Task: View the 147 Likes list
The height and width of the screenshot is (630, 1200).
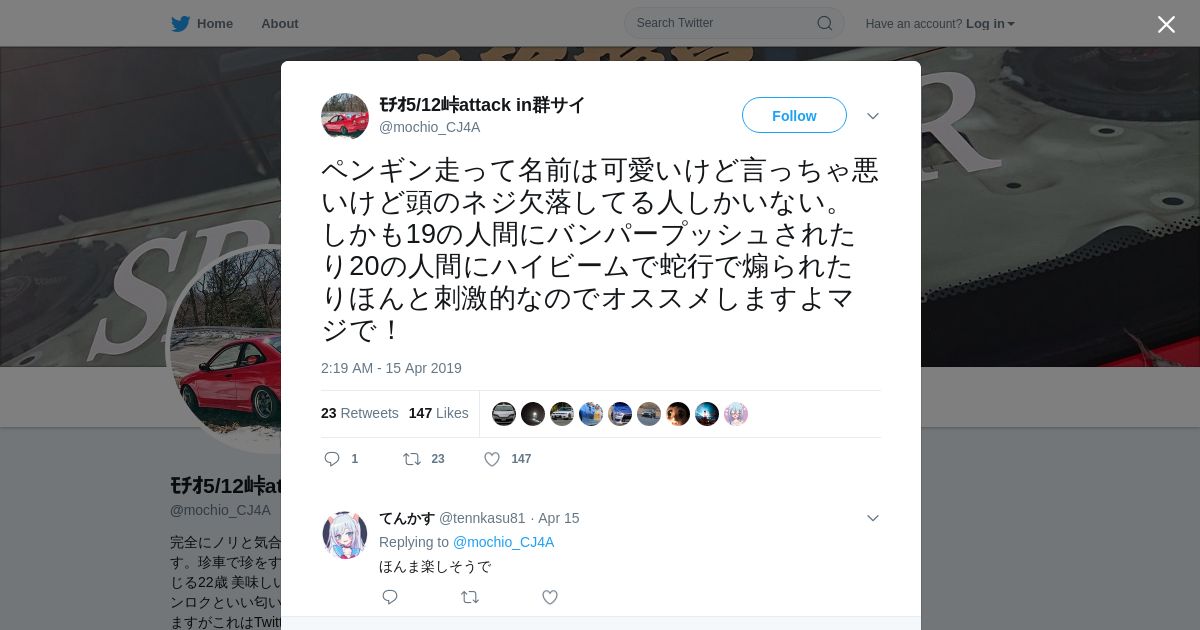Action: tap(438, 413)
